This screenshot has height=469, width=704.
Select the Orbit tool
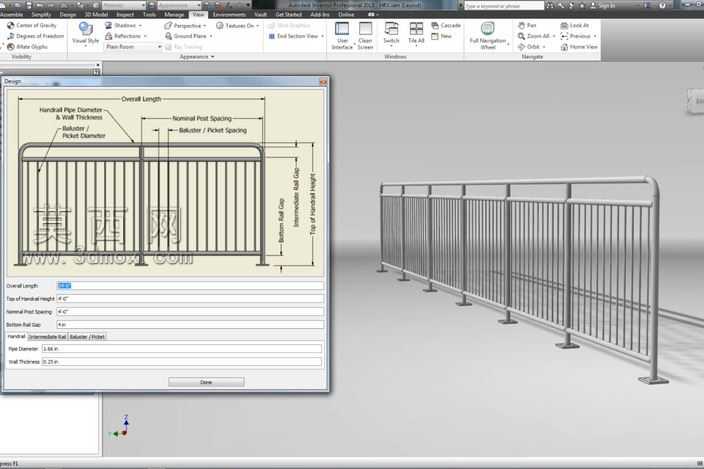529,47
